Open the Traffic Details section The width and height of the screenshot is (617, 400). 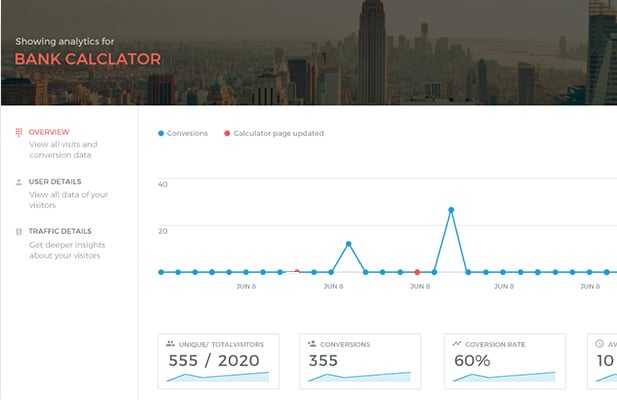coord(60,231)
